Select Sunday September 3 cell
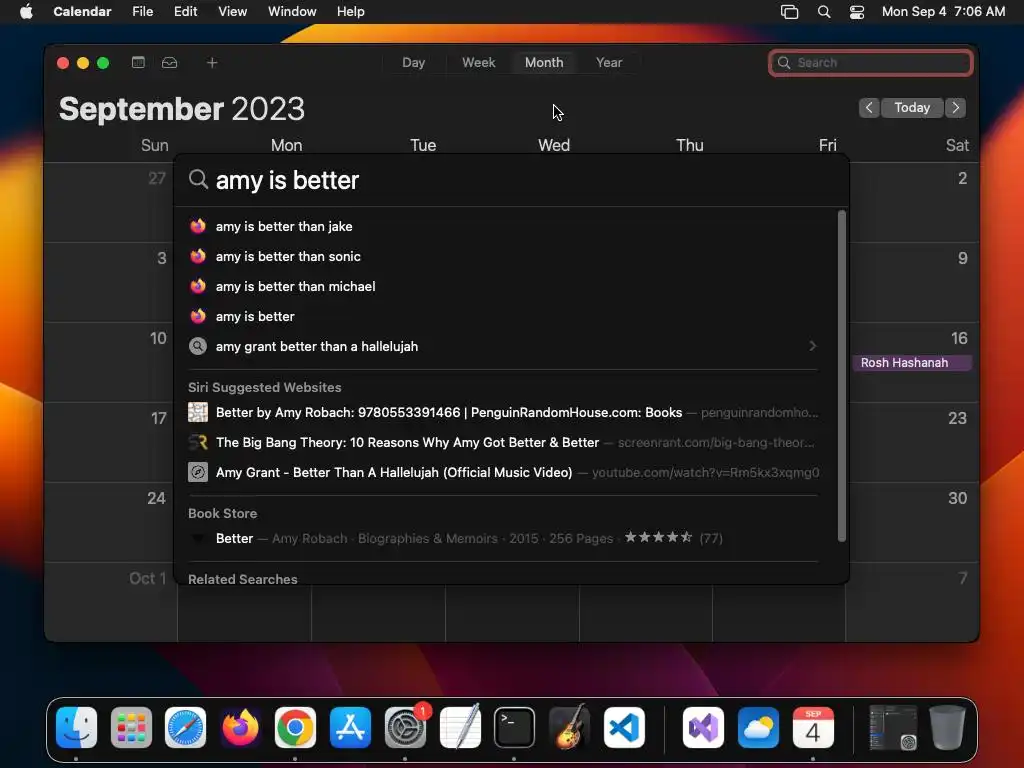 pyautogui.click(x=110, y=282)
